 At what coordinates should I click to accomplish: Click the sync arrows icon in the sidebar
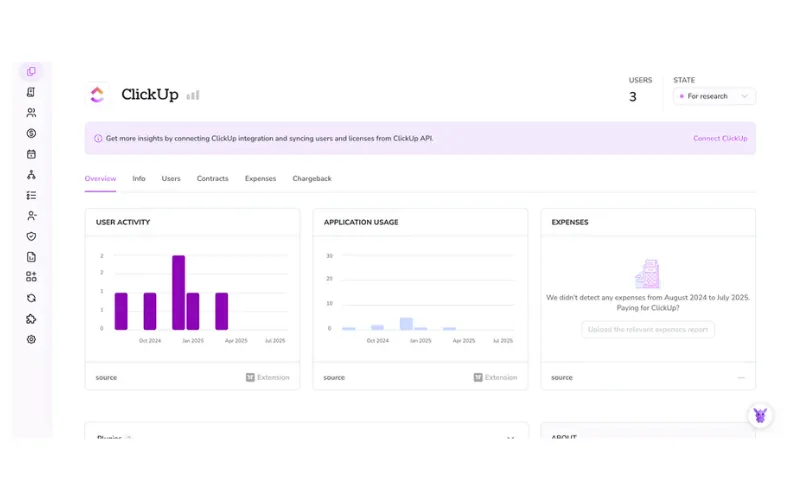(x=31, y=298)
